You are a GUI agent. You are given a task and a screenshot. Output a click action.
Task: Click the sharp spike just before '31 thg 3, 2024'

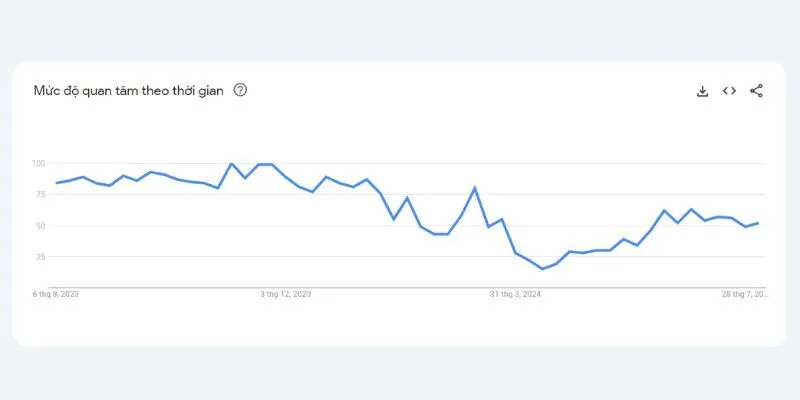coord(475,188)
